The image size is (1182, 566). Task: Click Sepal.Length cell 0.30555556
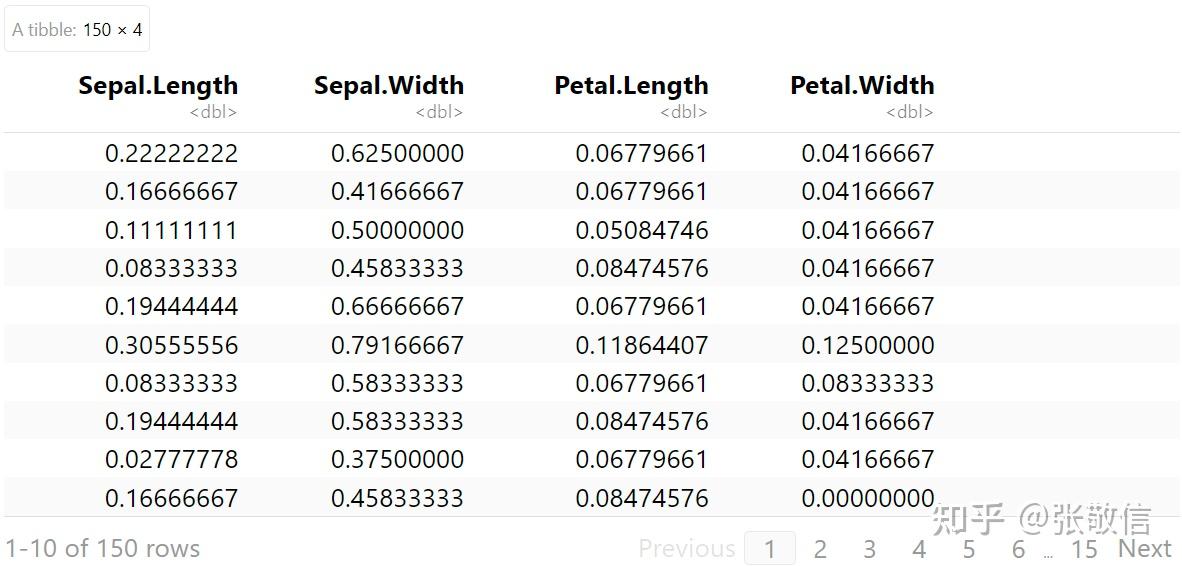pos(171,345)
